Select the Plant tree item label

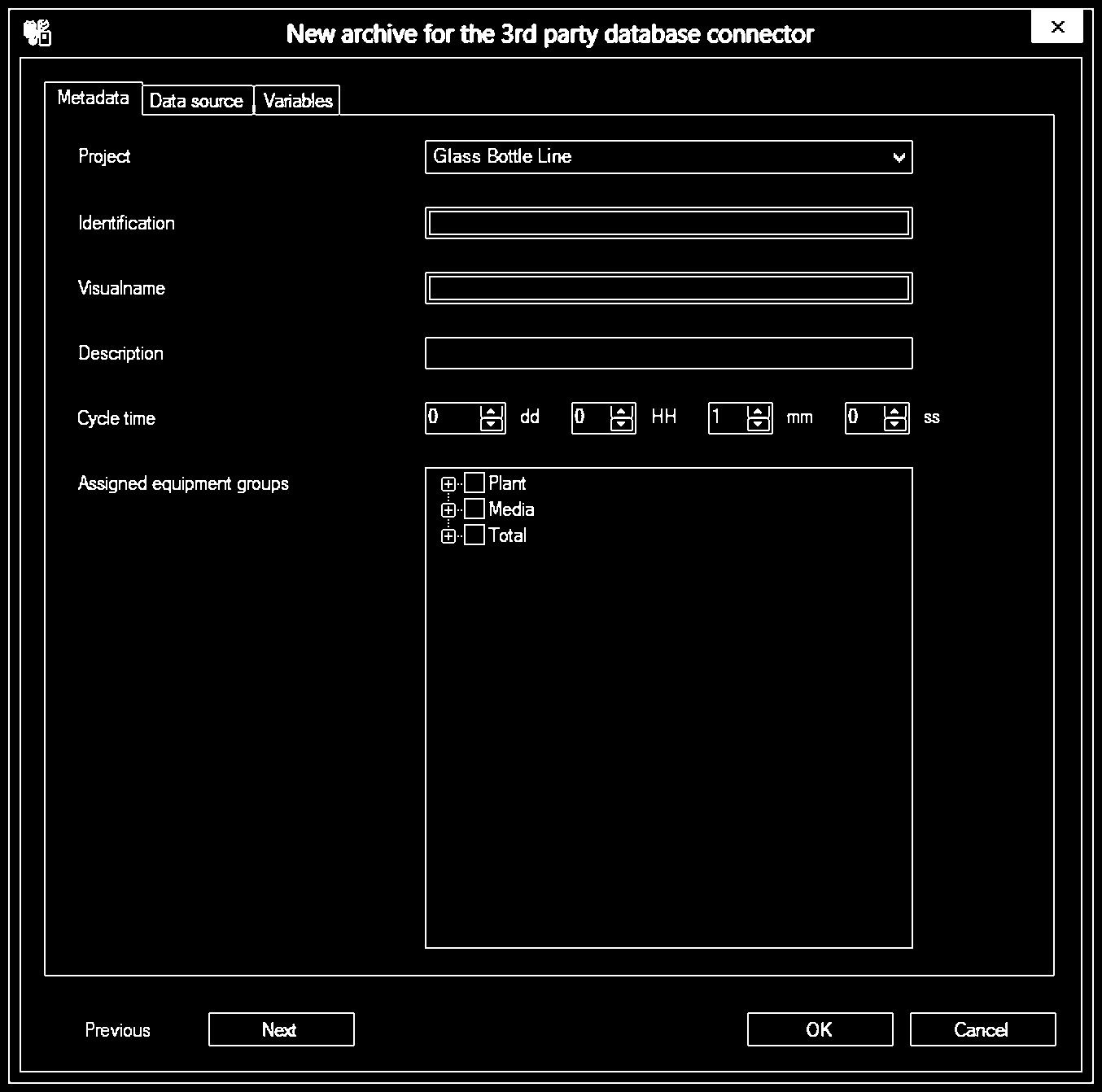point(507,483)
